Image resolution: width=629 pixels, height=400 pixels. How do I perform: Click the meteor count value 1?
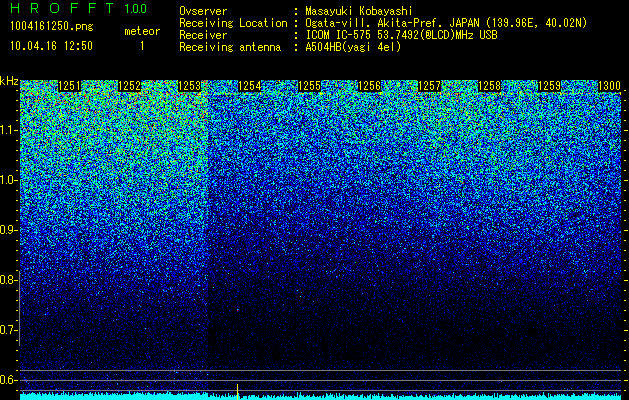tap(142, 46)
